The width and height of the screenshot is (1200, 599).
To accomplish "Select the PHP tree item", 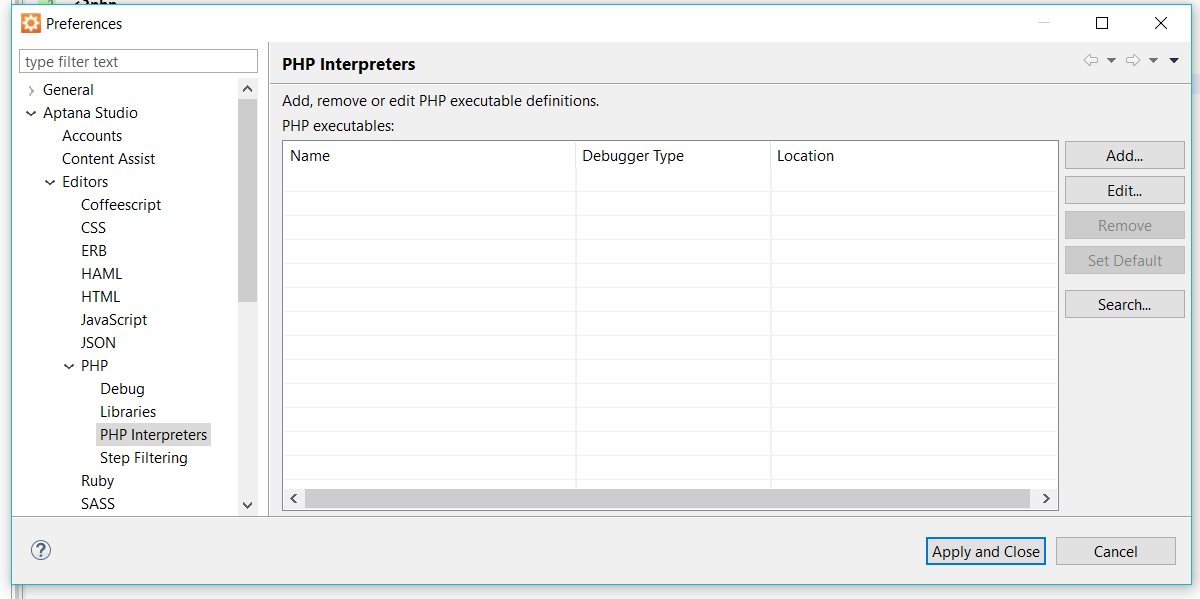I will pyautogui.click(x=94, y=366).
